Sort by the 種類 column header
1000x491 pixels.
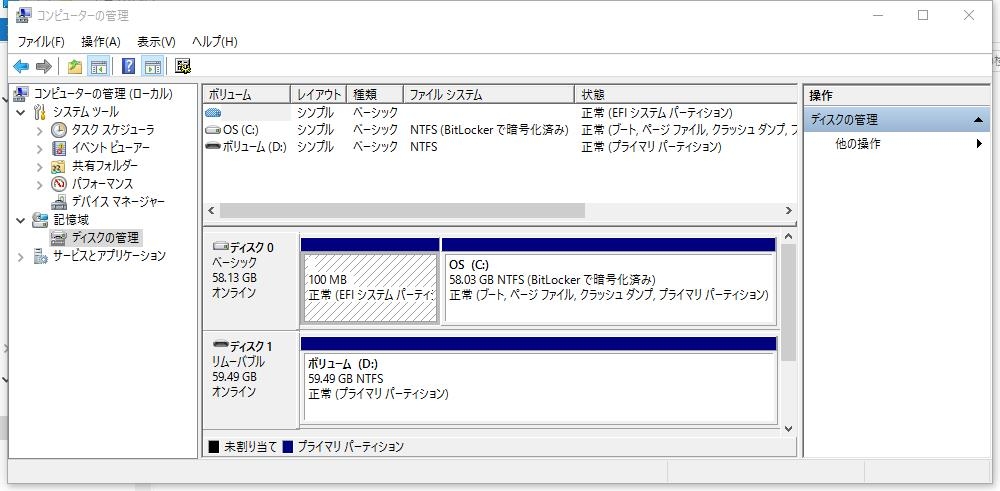point(376,94)
